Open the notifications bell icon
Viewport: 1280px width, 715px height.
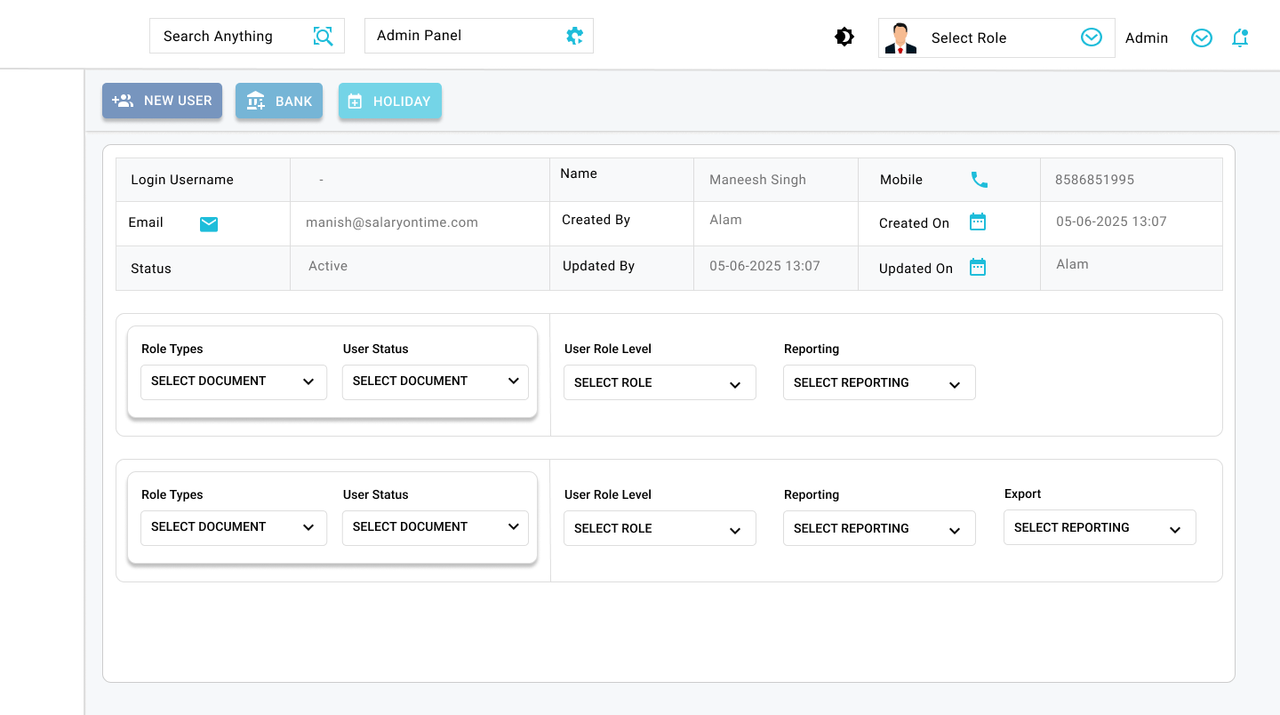(1240, 36)
